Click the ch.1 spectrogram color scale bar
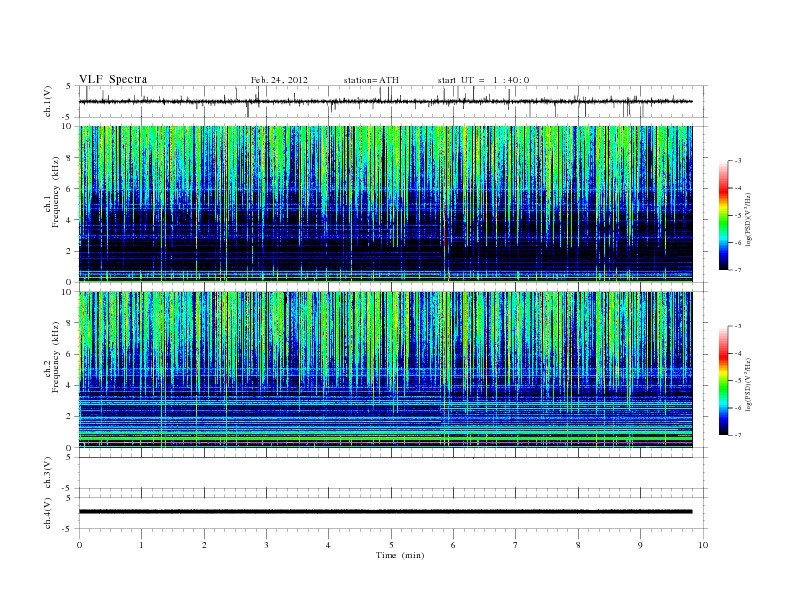Viewport: 792px width, 612px height. 723,215
